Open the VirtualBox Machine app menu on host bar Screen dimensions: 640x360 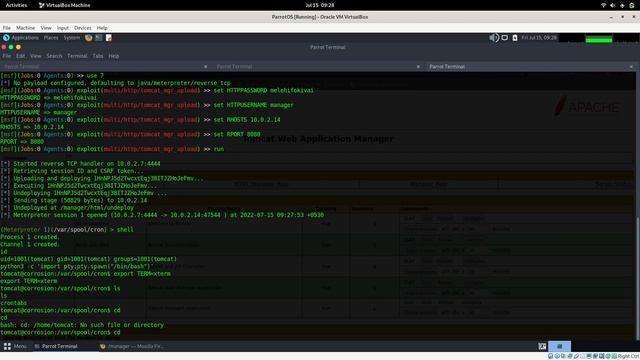coord(64,5)
